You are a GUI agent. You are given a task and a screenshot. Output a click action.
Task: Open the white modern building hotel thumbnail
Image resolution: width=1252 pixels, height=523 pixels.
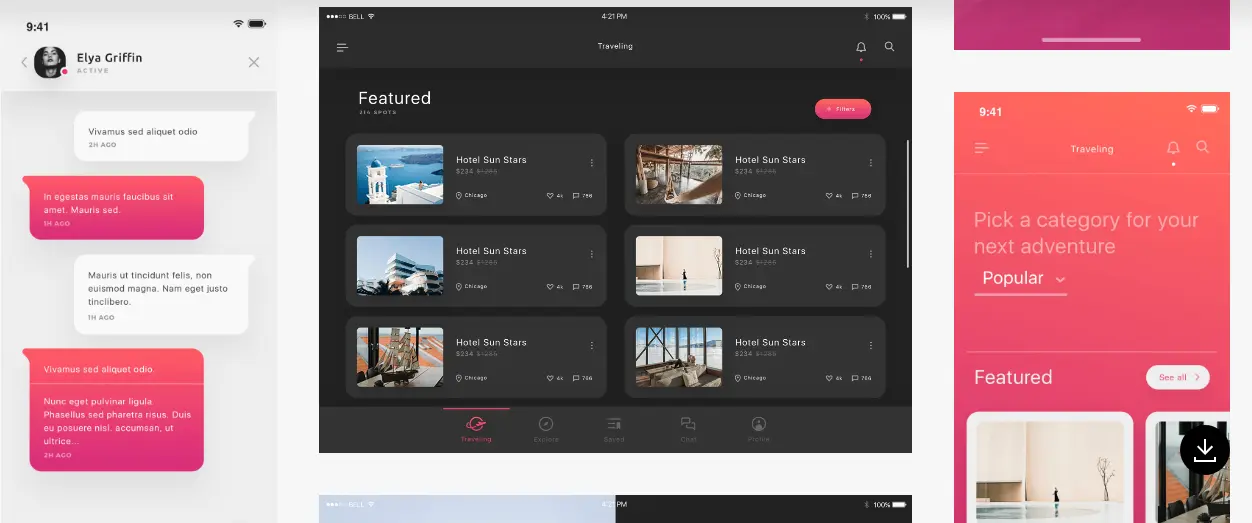pyautogui.click(x=400, y=266)
